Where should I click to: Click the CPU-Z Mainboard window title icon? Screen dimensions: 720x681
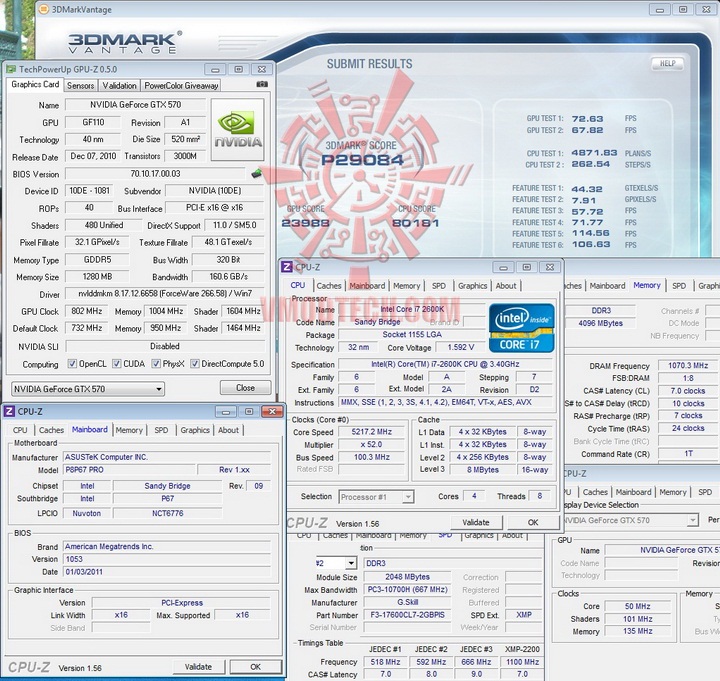[x=9, y=411]
